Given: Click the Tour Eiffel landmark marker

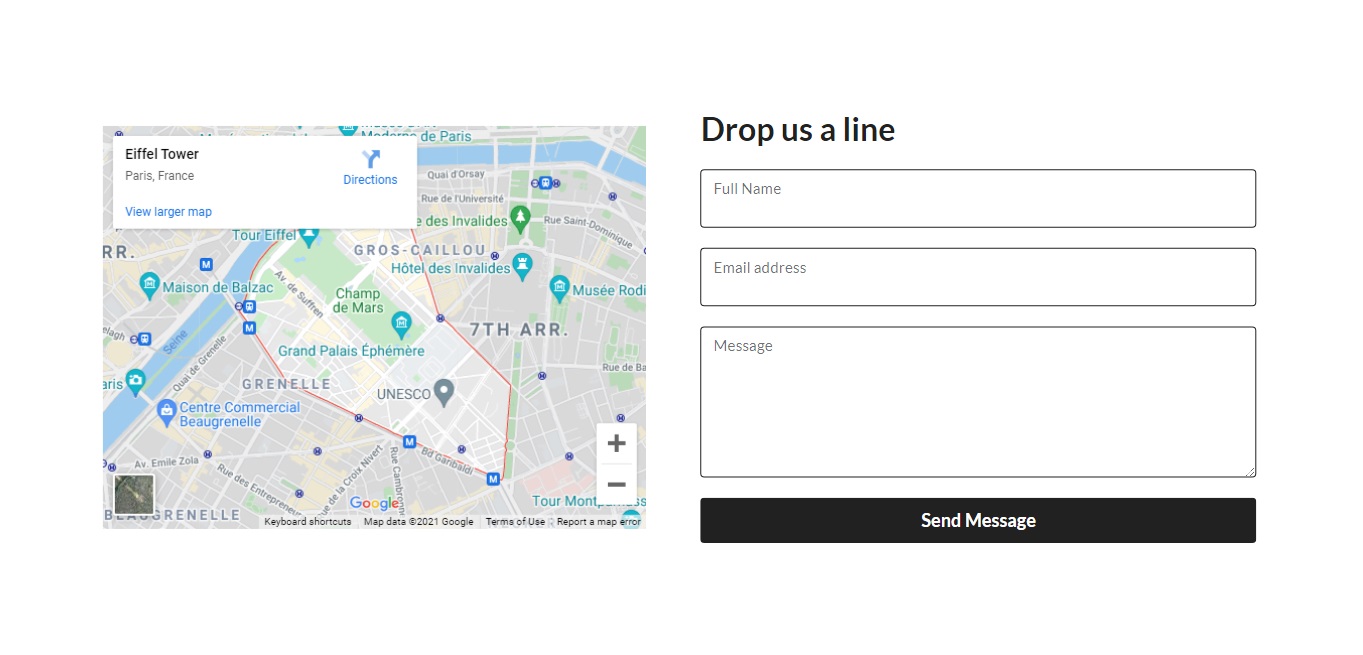Looking at the screenshot, I should tap(309, 237).
